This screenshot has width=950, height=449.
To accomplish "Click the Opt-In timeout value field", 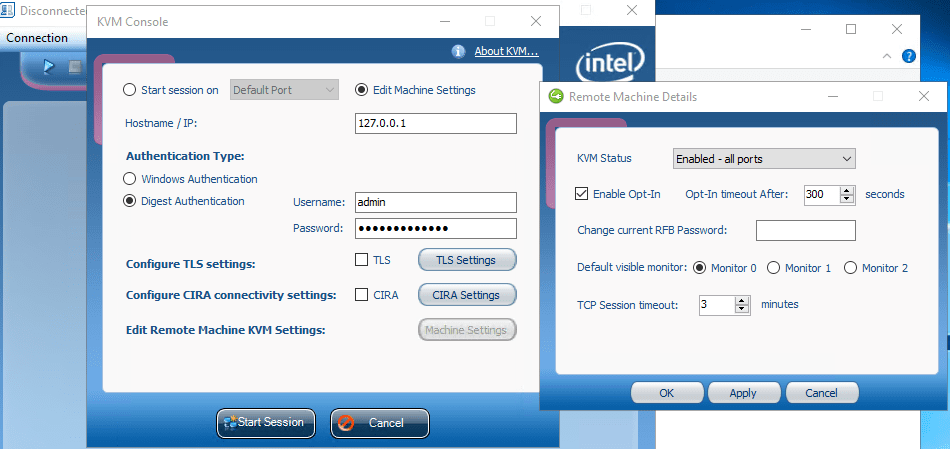I will click(x=822, y=195).
